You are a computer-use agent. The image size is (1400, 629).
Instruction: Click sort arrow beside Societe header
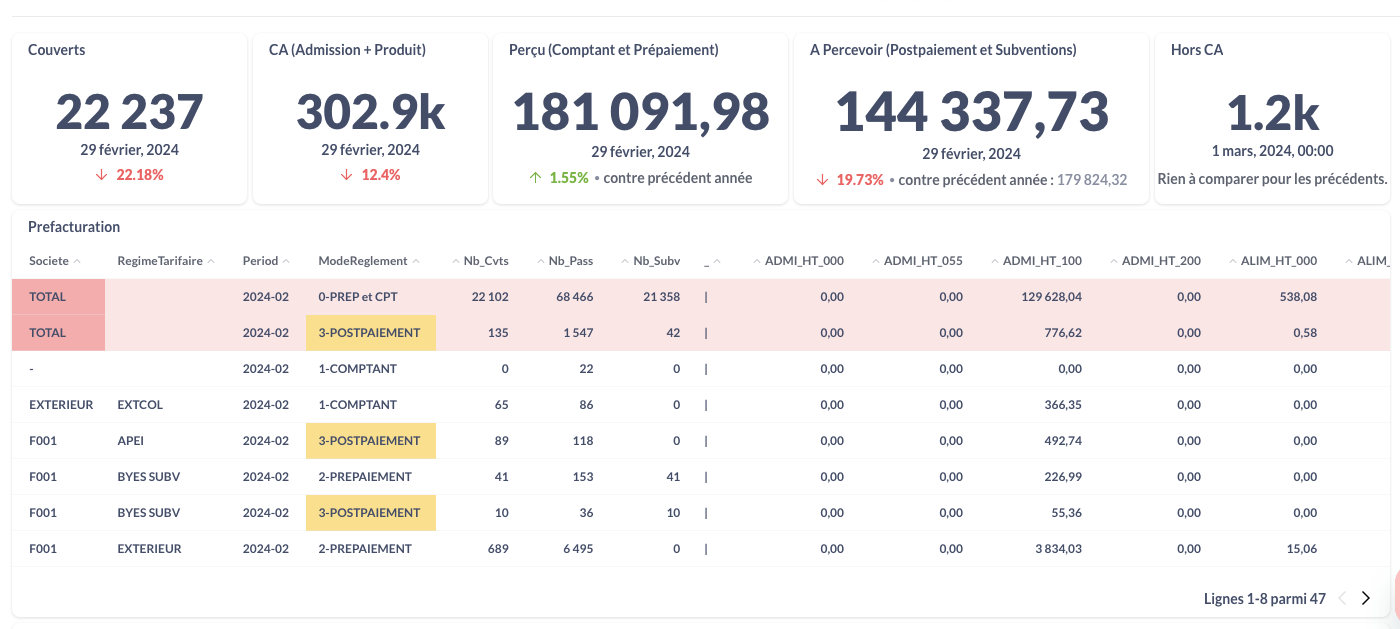77,261
